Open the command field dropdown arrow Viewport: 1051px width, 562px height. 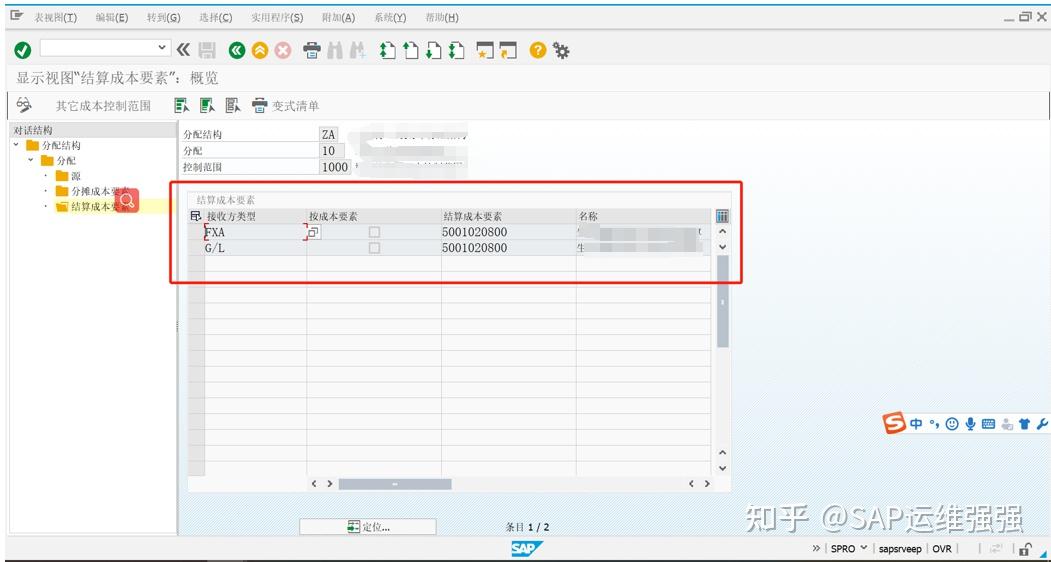[x=162, y=48]
